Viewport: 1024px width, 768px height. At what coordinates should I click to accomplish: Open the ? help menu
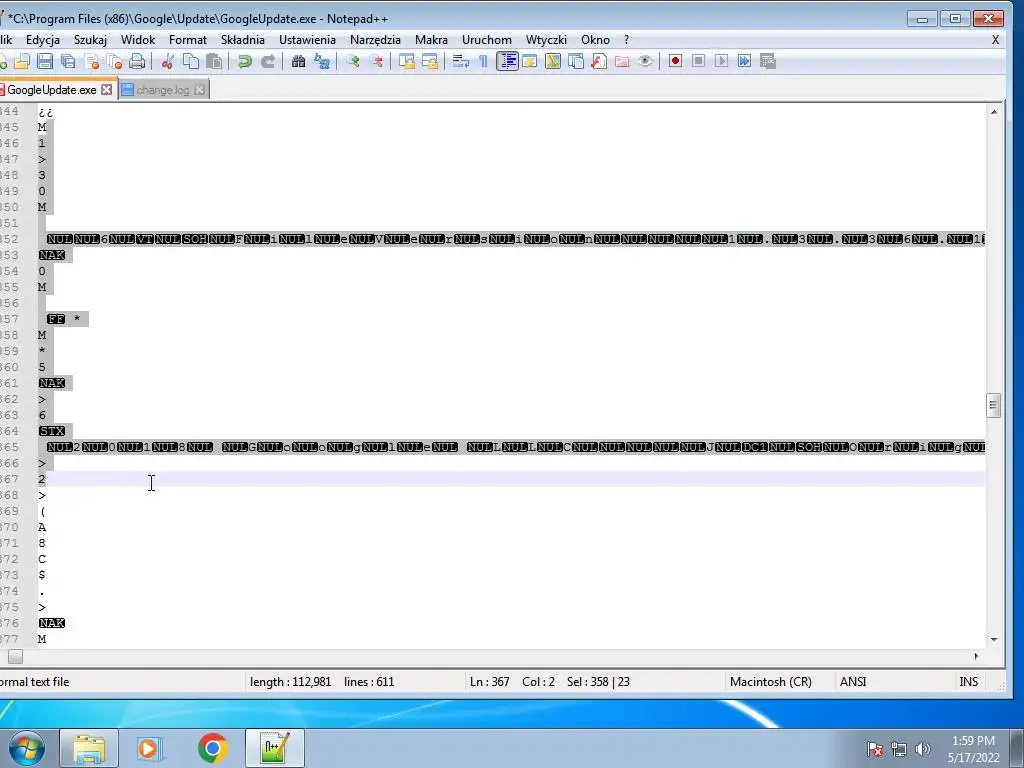[x=626, y=40]
